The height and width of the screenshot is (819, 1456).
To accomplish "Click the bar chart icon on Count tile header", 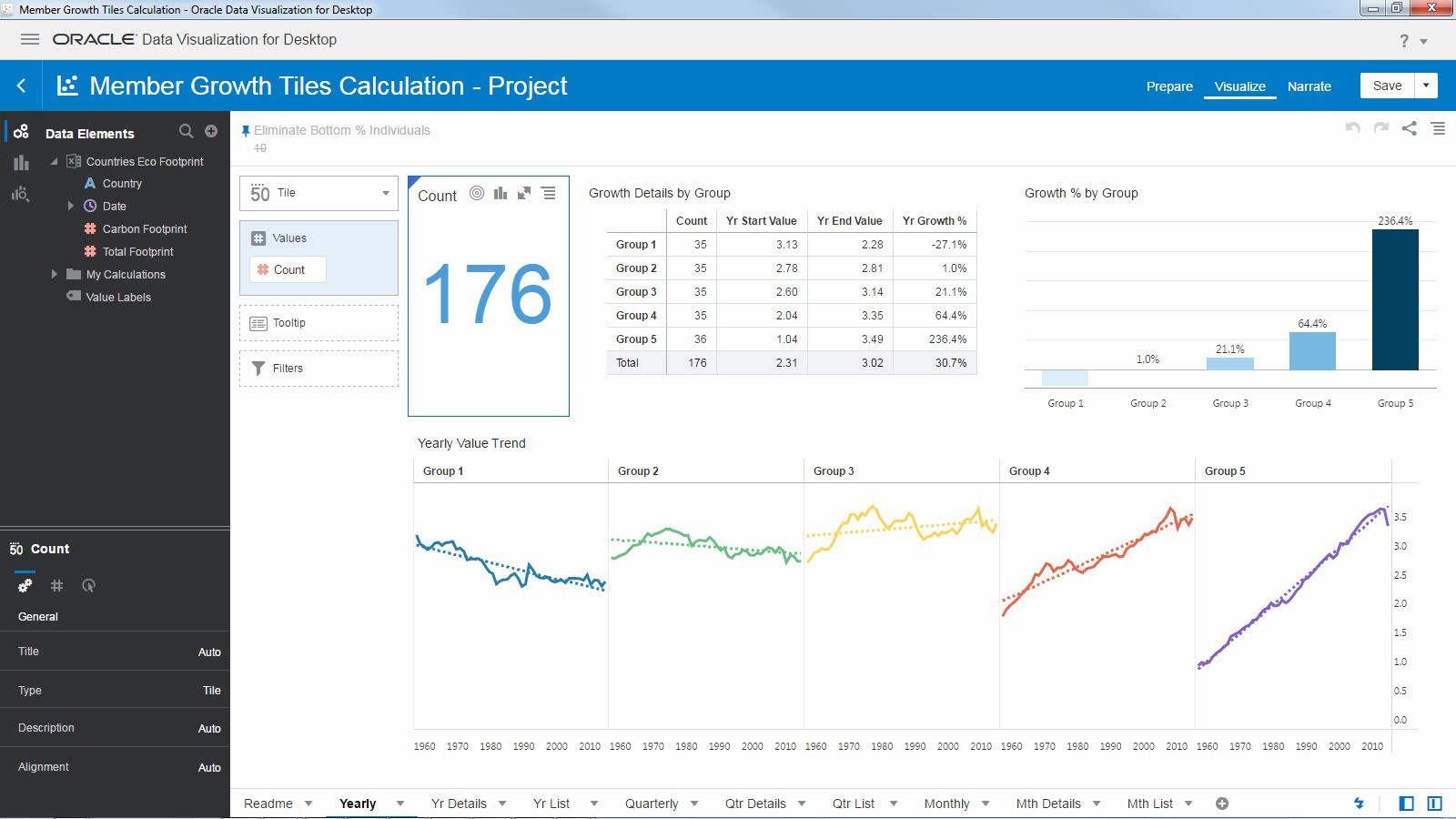I will tap(500, 194).
